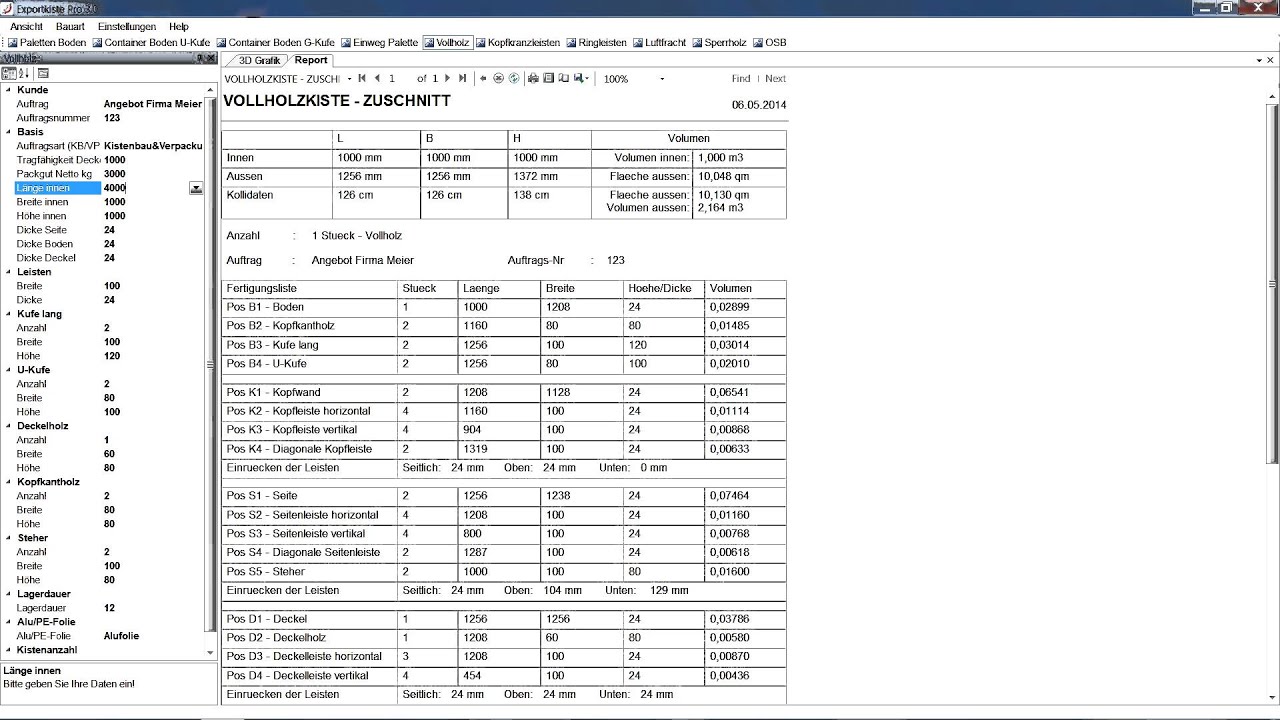Go to first report page

(x=362, y=78)
